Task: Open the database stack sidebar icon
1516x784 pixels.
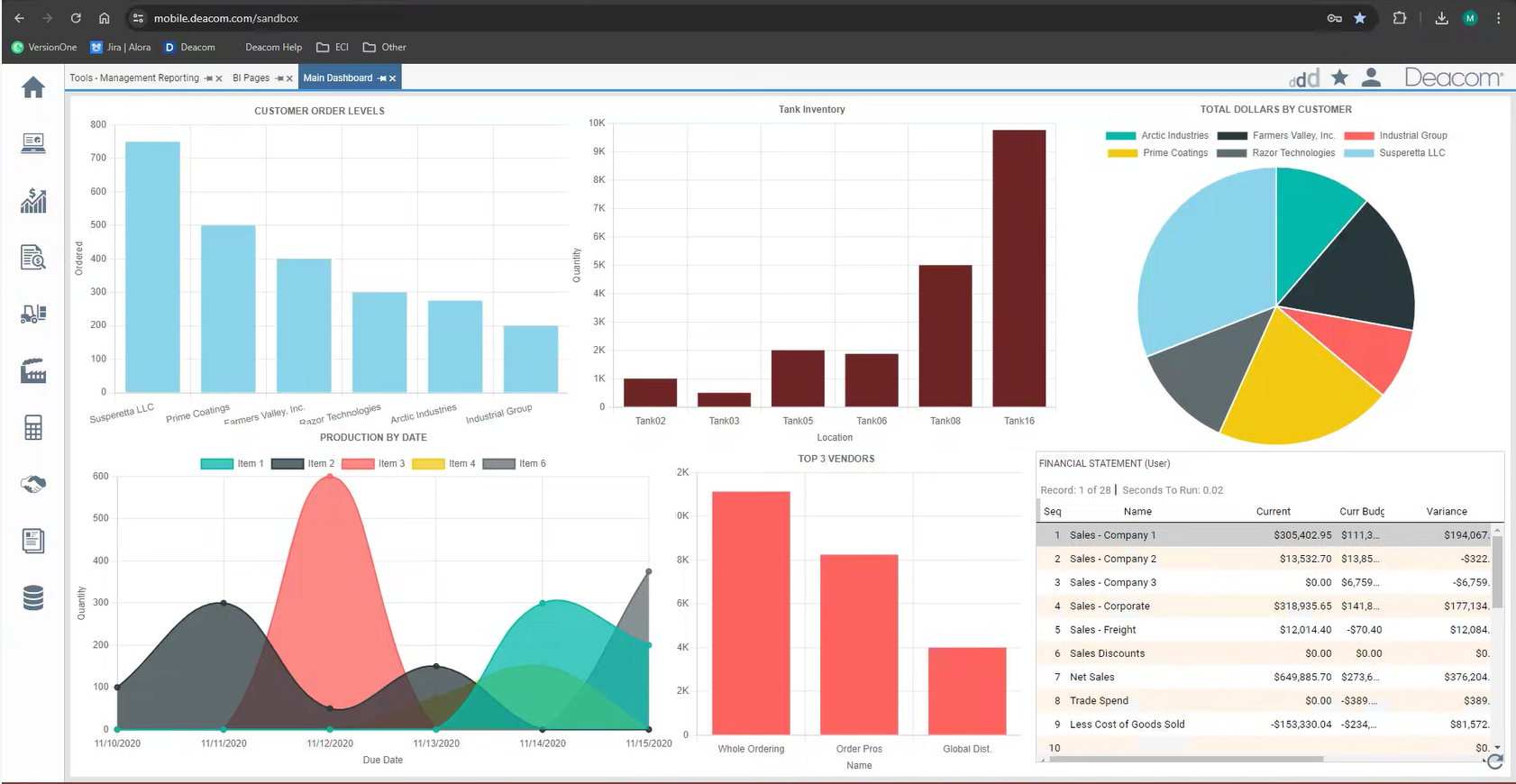Action: click(x=33, y=597)
